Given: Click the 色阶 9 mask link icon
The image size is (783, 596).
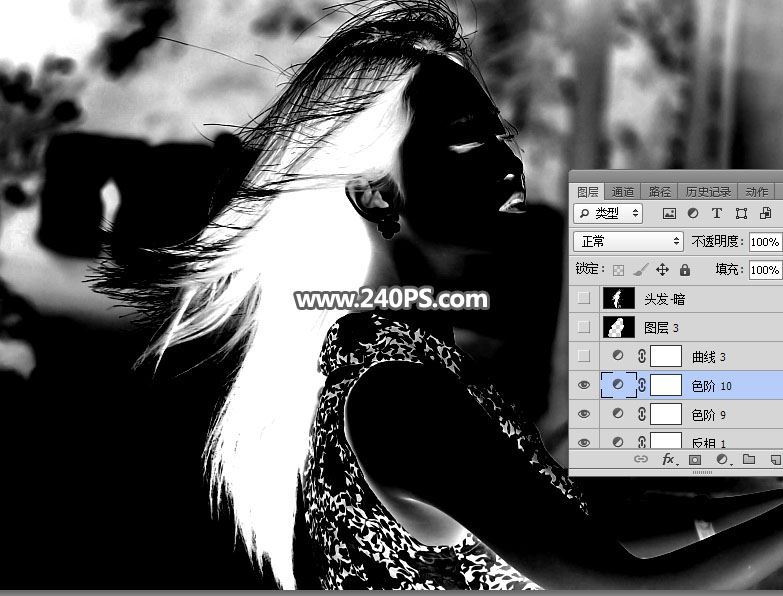Looking at the screenshot, I should [642, 414].
